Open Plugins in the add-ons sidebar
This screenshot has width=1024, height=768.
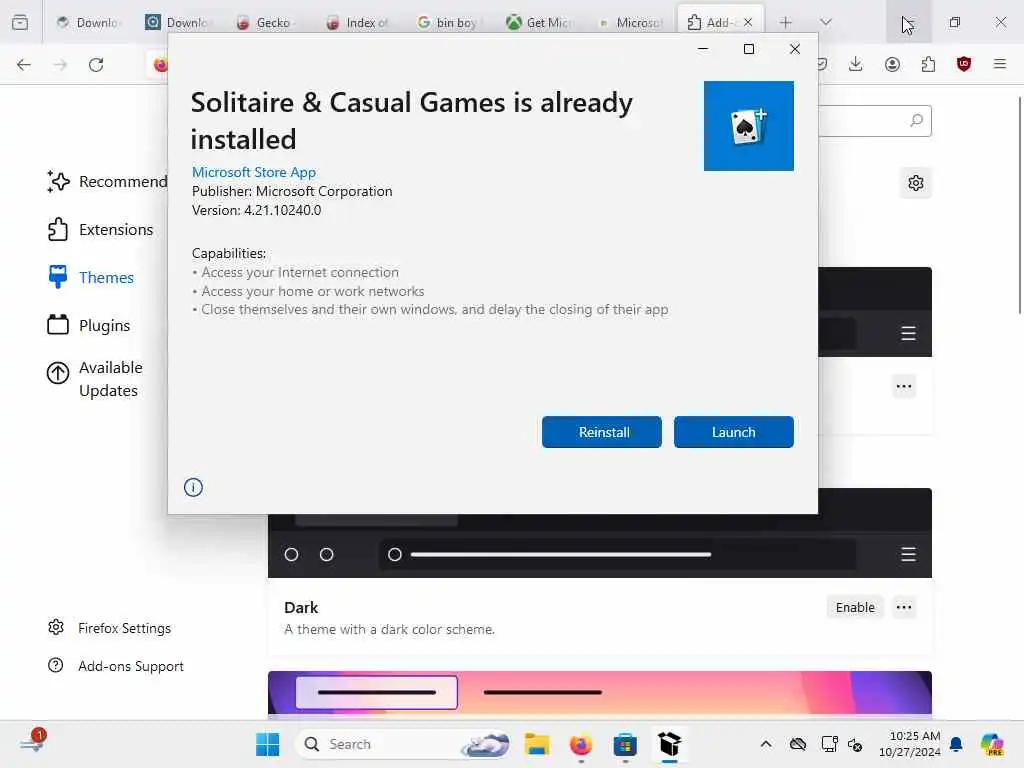click(x=89, y=325)
